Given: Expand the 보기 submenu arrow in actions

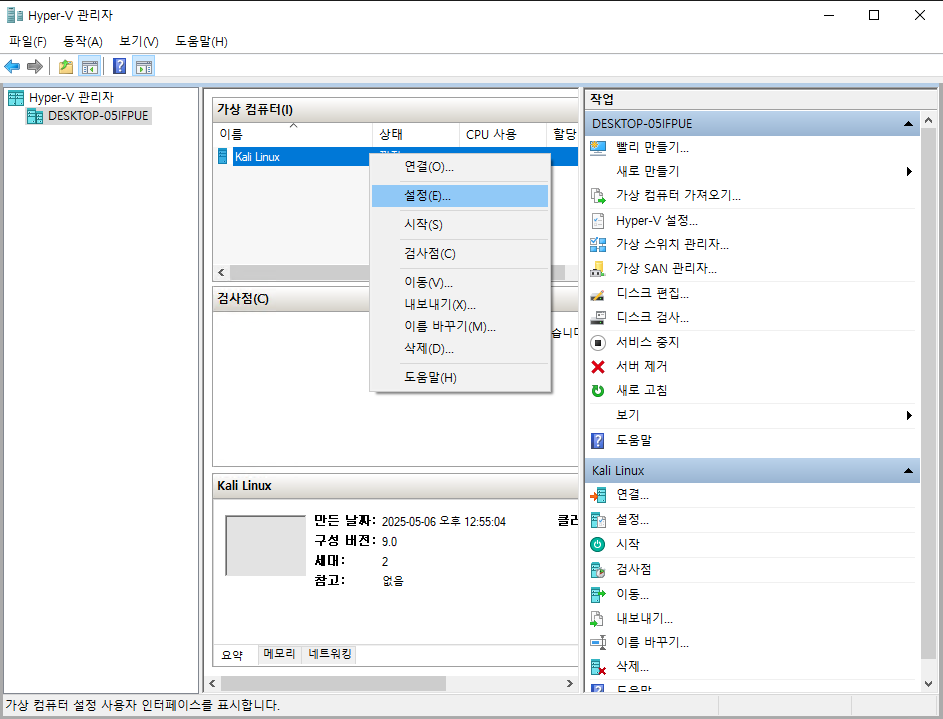Looking at the screenshot, I should pos(909,416).
